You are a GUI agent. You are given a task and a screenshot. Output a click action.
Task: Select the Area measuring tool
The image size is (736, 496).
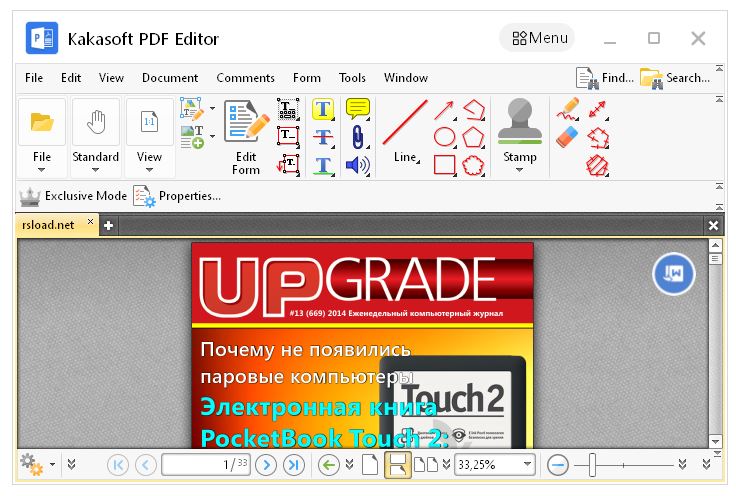point(598,165)
